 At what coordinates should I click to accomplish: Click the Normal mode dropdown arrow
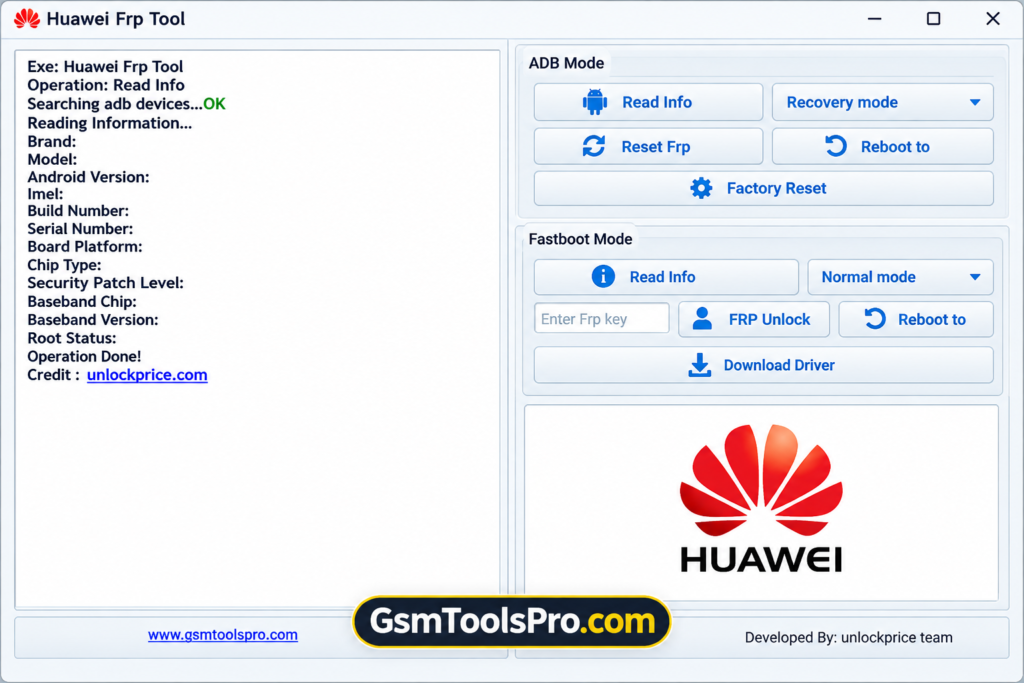click(975, 277)
